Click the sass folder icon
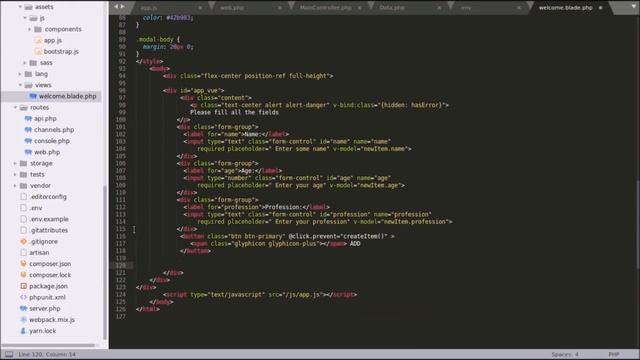Screen dimensions: 640x360 [x=33, y=63]
